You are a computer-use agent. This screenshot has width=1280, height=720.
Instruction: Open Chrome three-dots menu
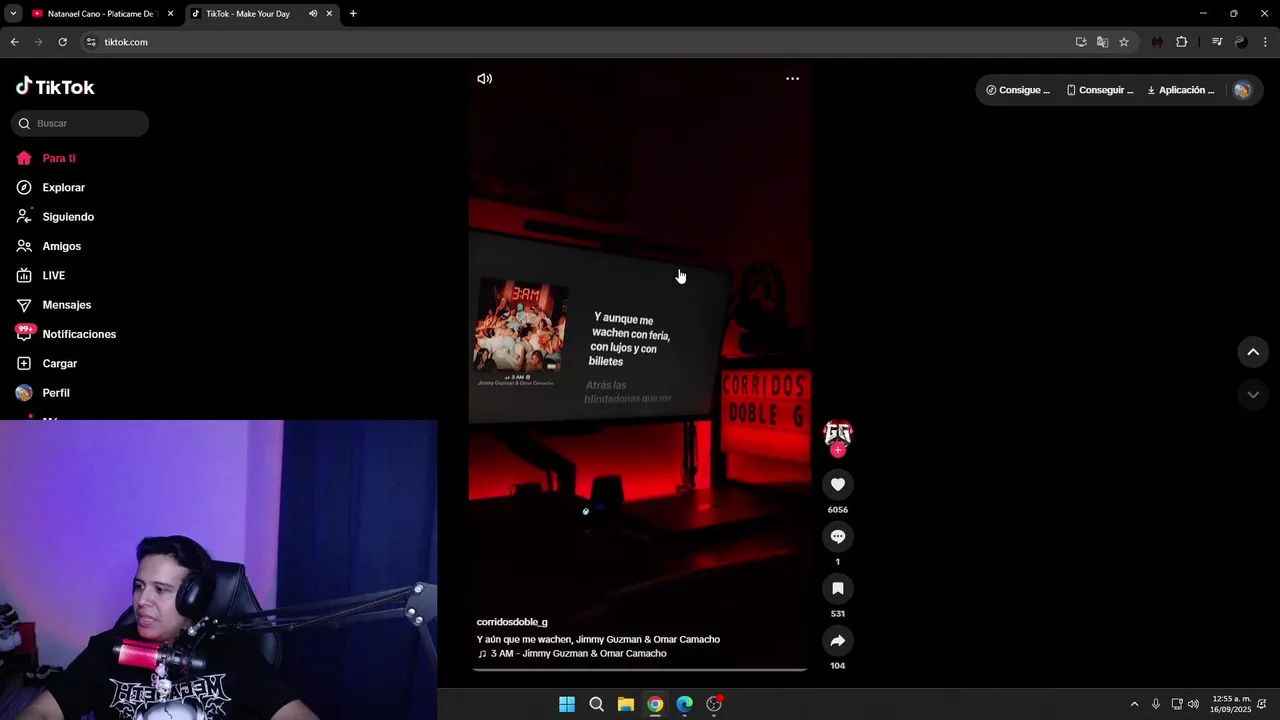[1265, 42]
